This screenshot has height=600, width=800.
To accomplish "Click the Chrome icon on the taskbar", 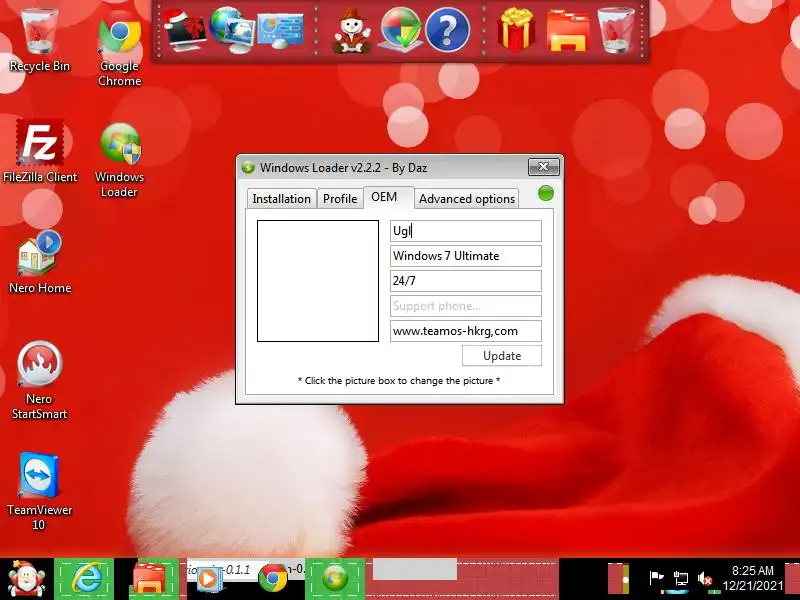I will coord(272,579).
